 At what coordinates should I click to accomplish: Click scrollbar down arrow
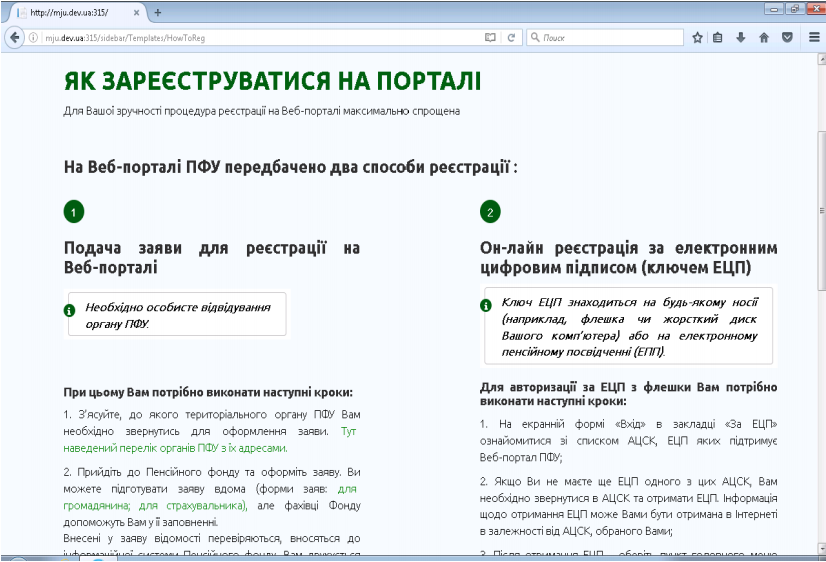click(x=821, y=549)
